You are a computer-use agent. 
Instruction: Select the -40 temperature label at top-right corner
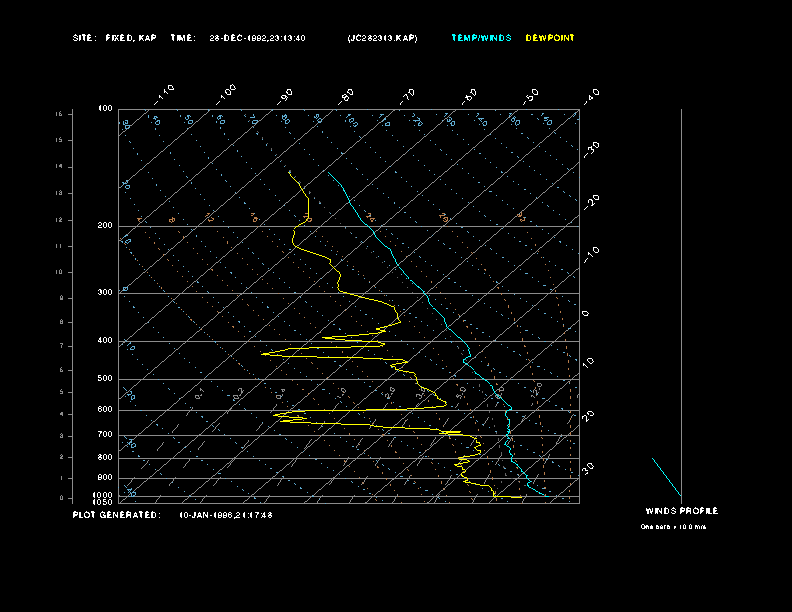pos(591,96)
